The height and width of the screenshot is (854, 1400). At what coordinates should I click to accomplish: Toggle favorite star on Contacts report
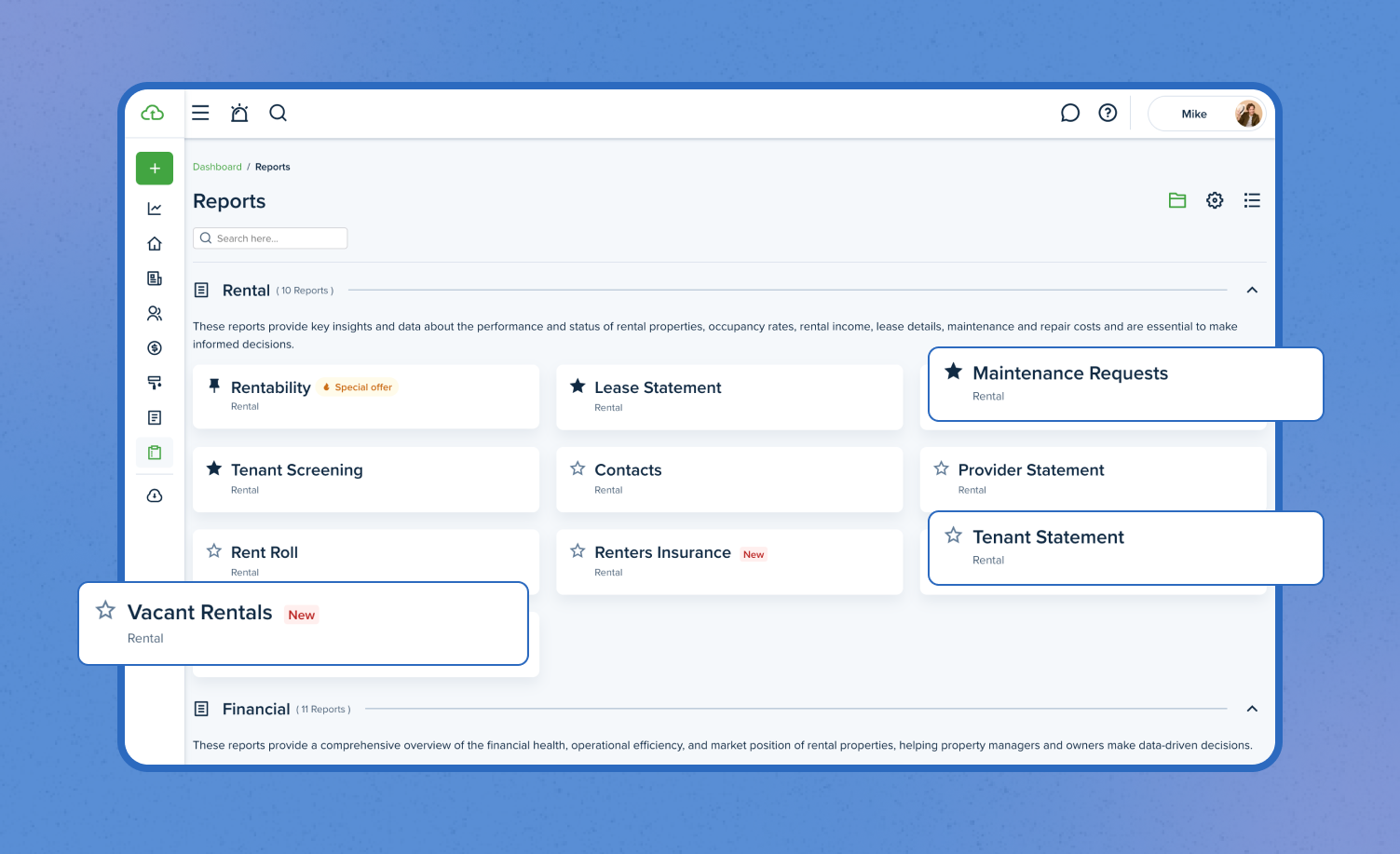(578, 468)
